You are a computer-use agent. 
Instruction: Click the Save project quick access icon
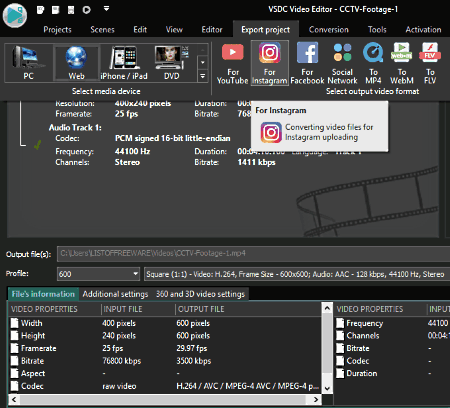click(71, 10)
